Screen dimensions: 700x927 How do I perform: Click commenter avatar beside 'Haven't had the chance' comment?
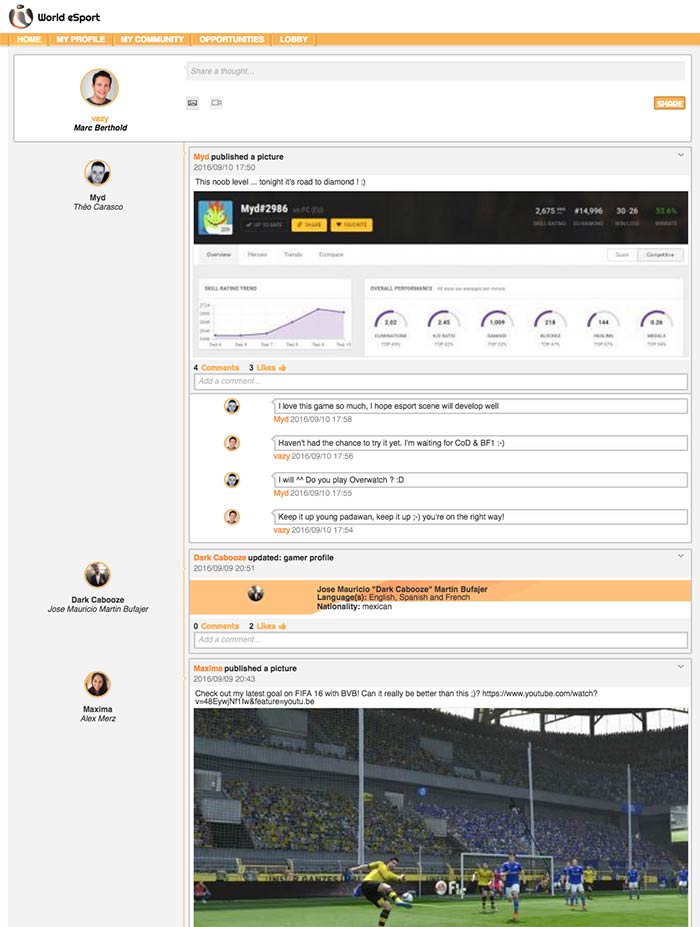pyautogui.click(x=232, y=443)
